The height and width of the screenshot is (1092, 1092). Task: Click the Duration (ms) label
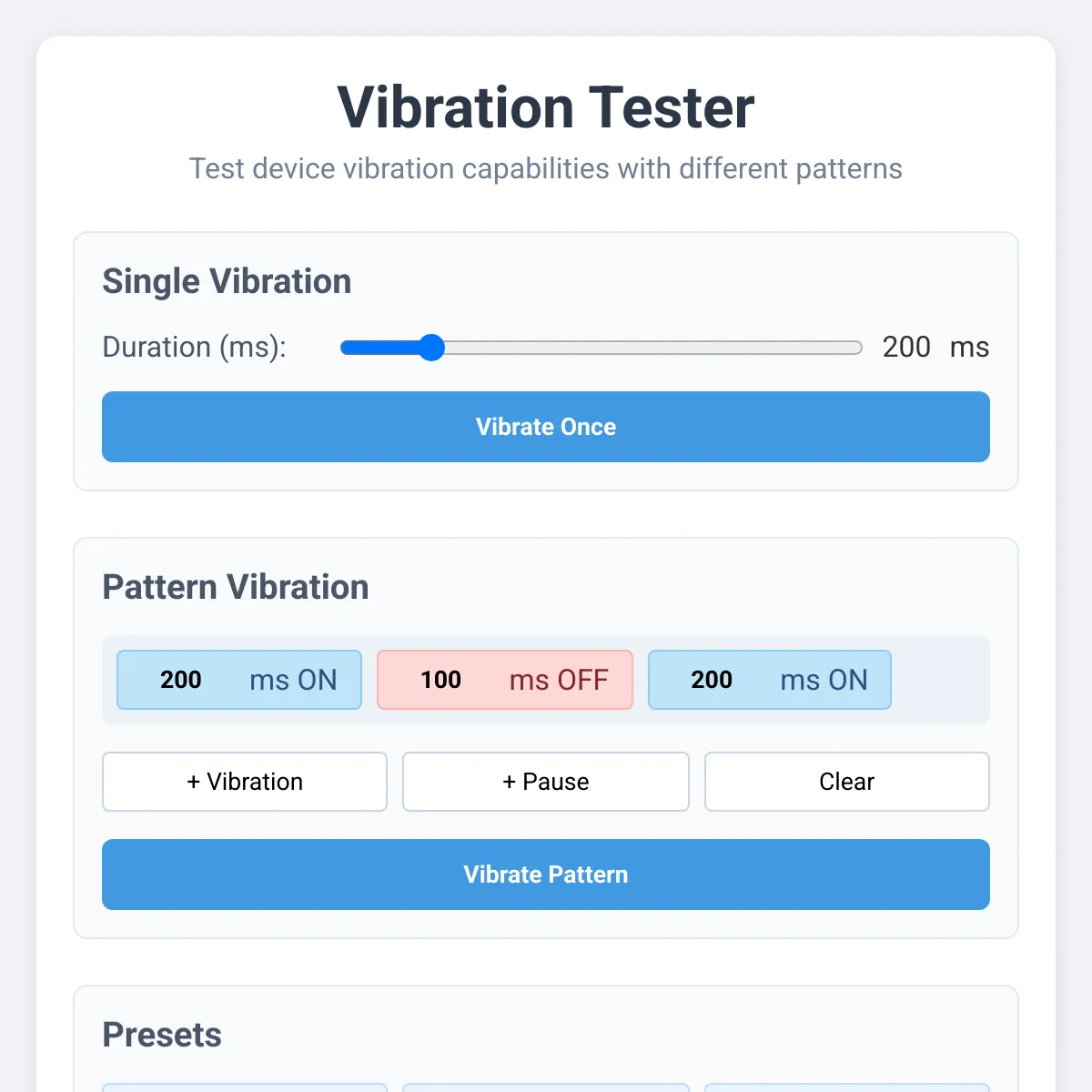[x=195, y=347]
